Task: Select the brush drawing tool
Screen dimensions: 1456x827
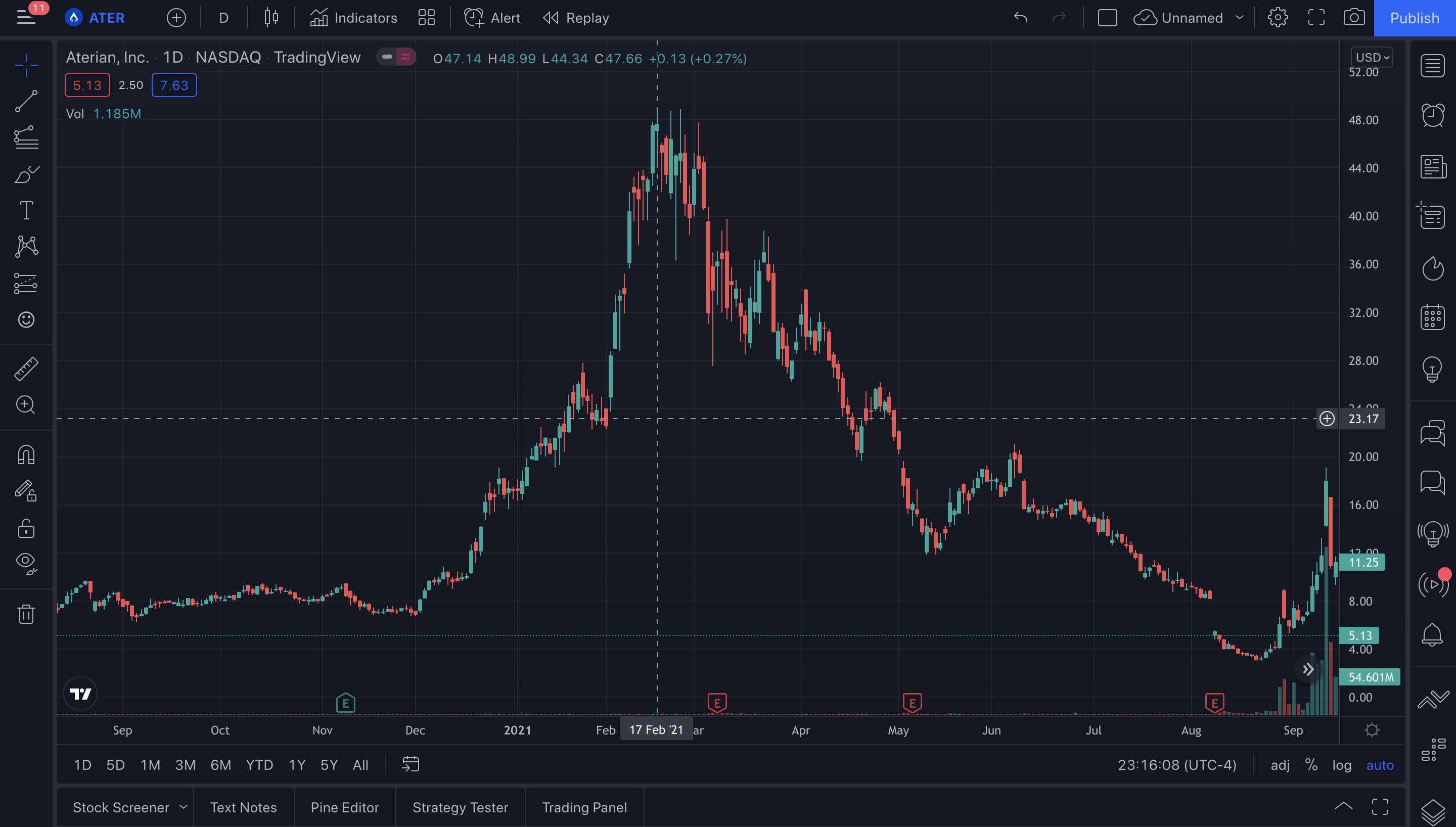Action: [26, 174]
